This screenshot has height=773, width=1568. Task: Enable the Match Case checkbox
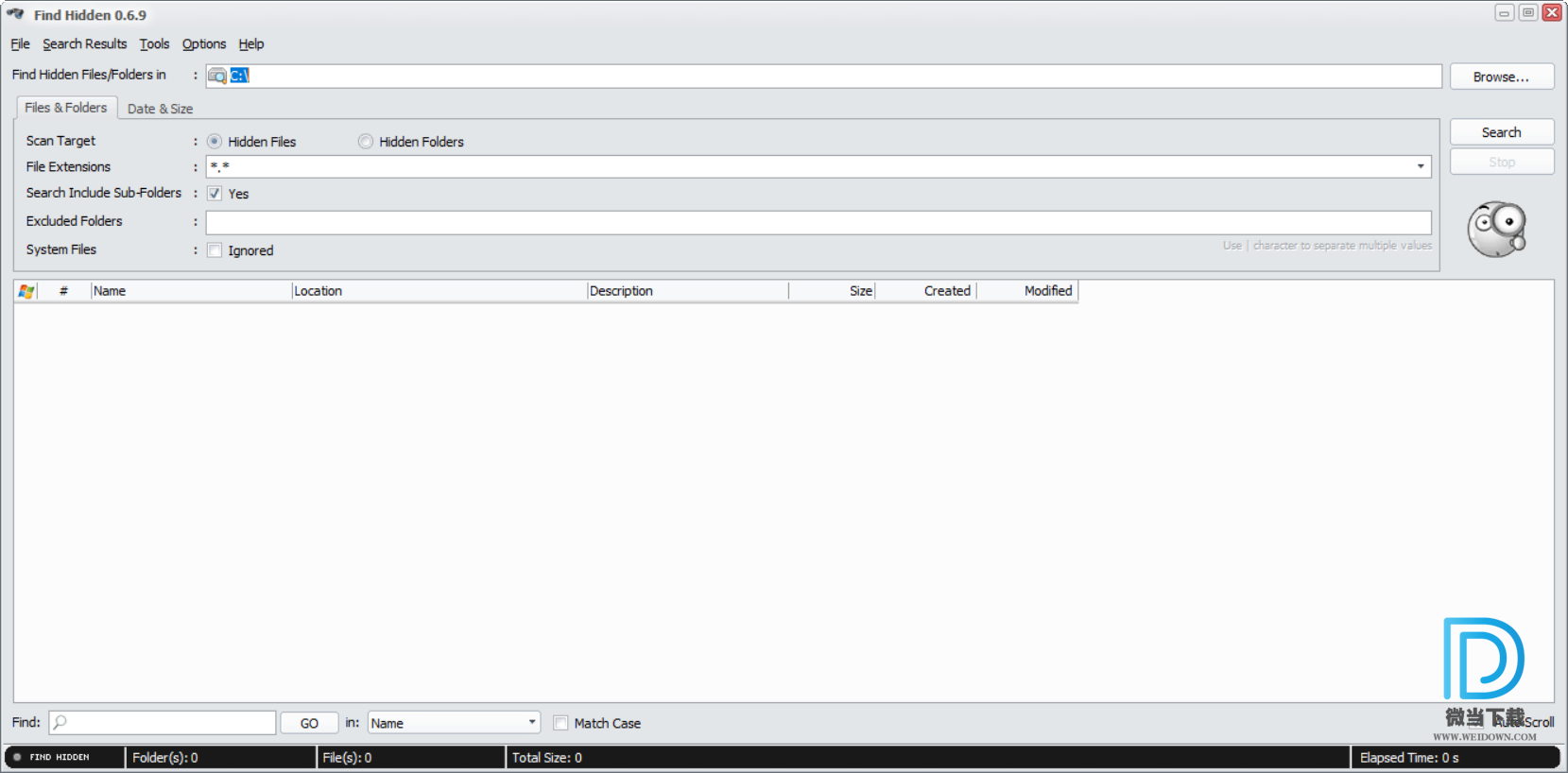(560, 723)
